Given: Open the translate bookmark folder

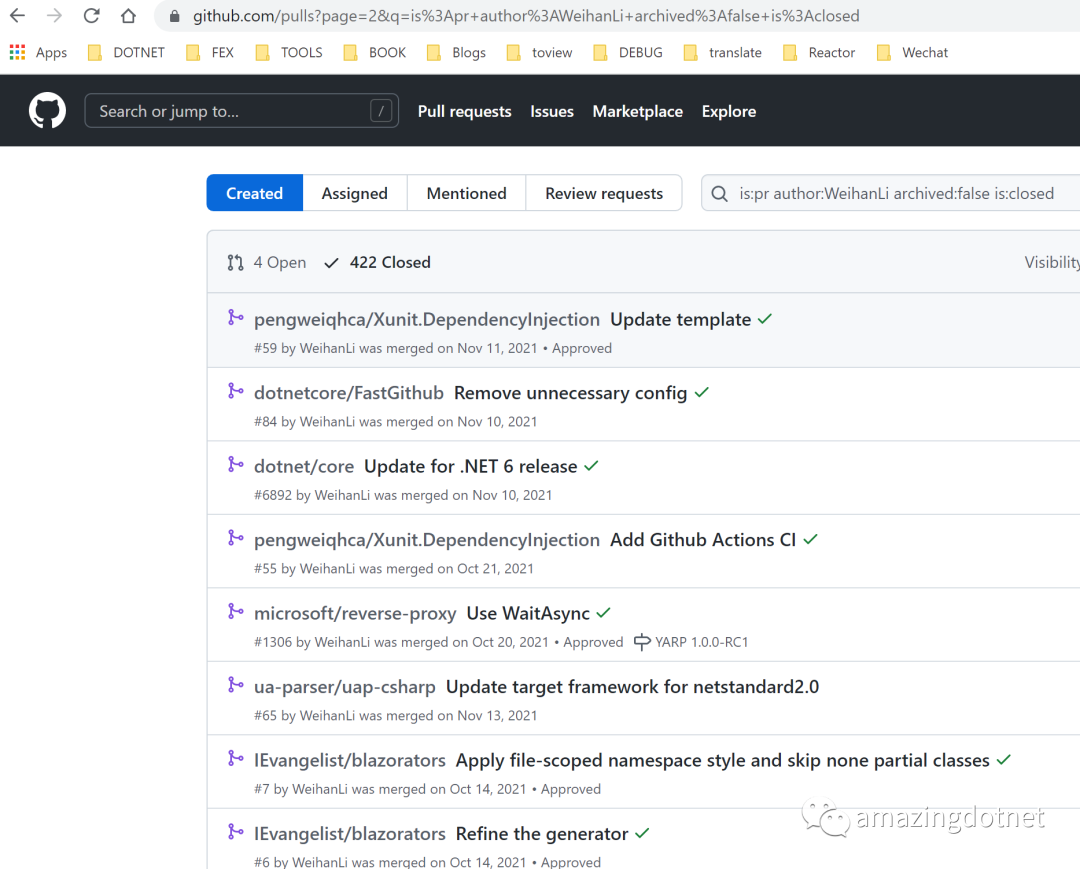Looking at the screenshot, I should (x=723, y=52).
